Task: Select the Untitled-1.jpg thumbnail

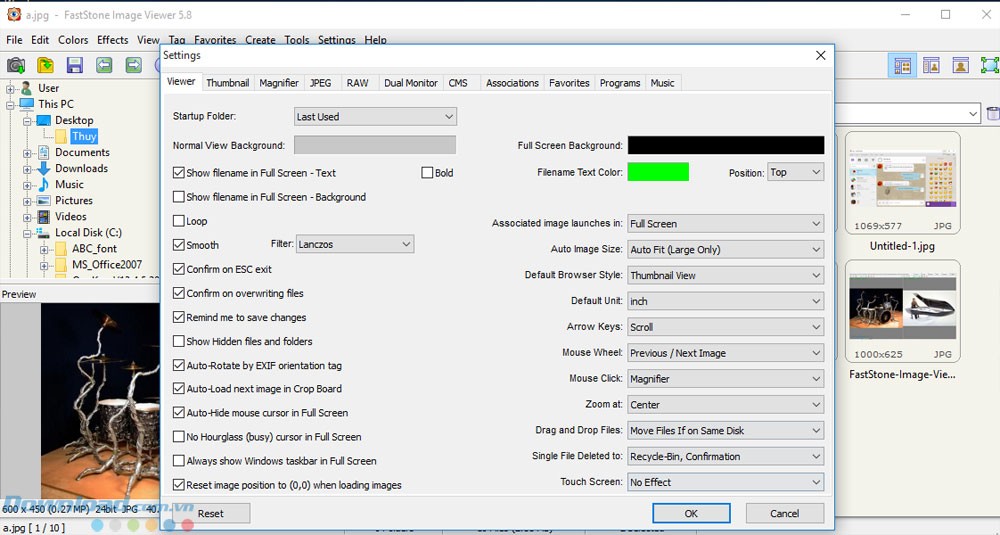Action: point(903,190)
